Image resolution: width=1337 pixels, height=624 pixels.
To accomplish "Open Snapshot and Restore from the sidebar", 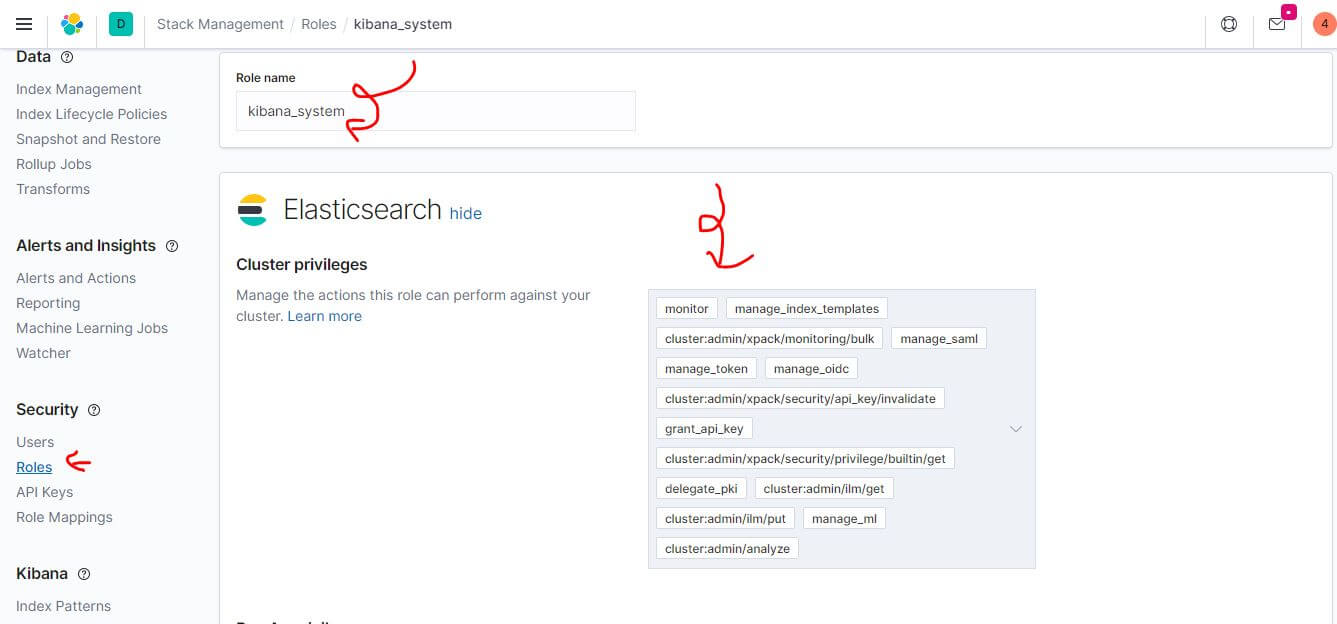I will click(x=88, y=139).
